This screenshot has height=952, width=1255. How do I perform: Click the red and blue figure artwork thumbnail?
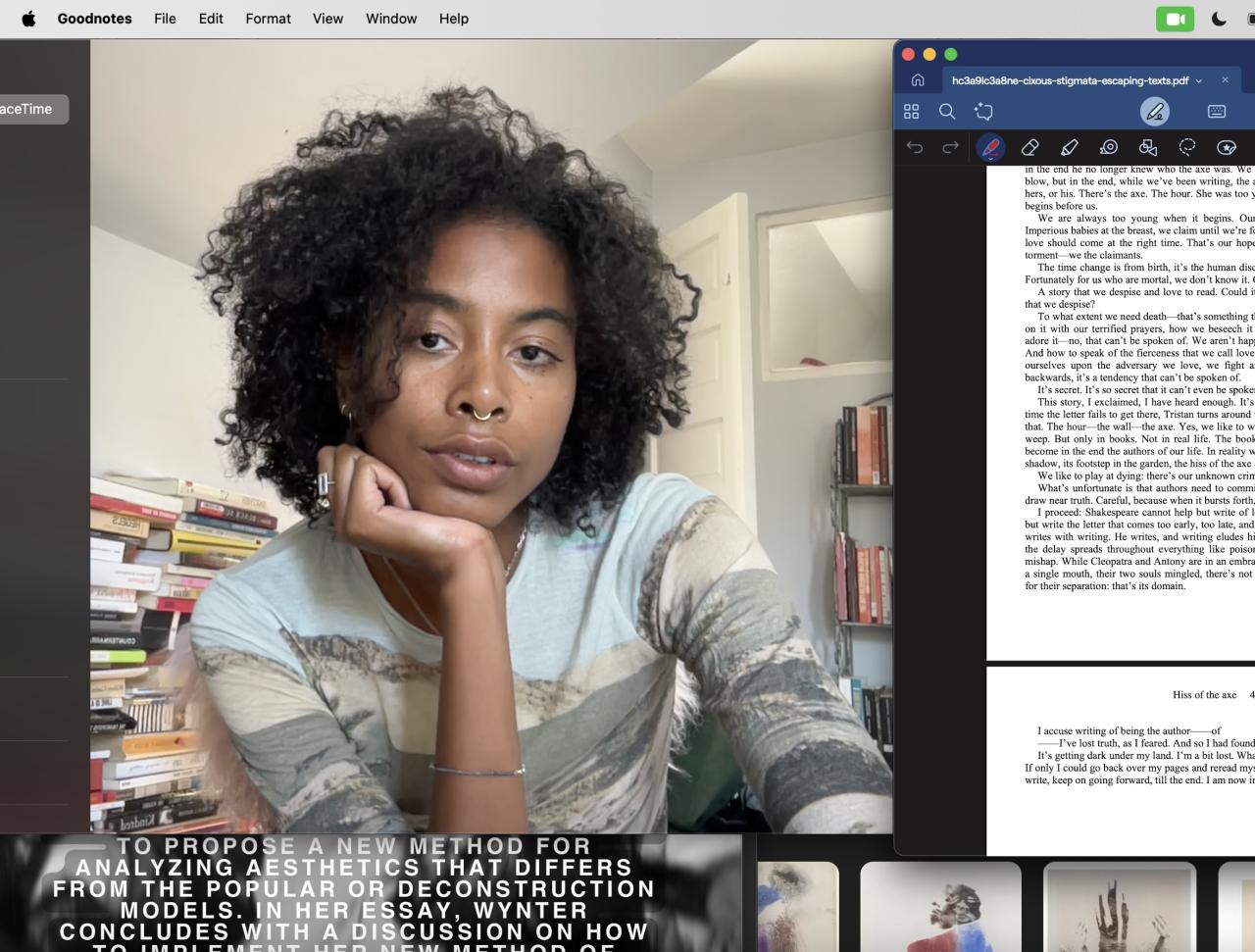[940, 907]
